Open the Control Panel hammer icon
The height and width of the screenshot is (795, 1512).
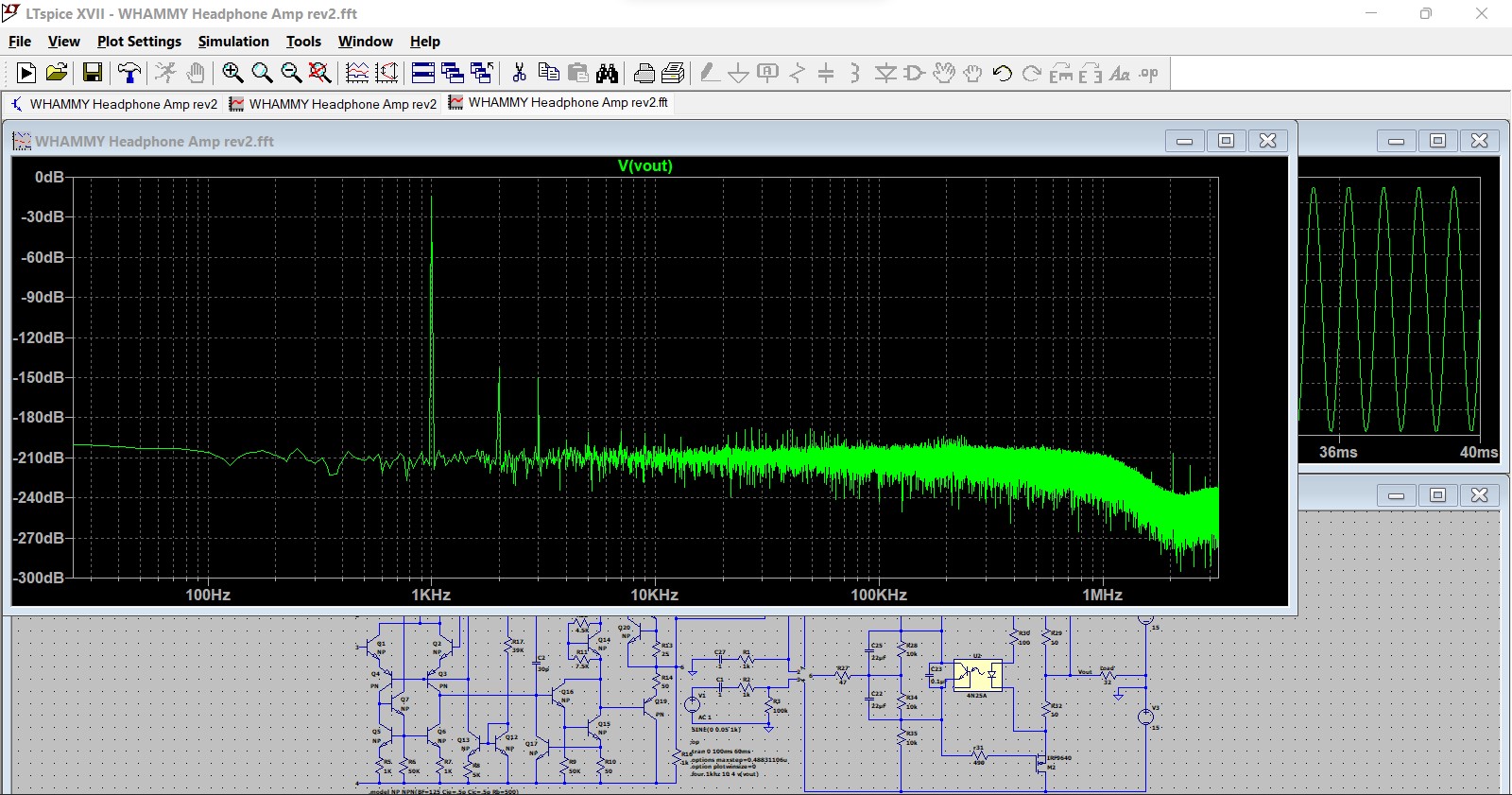(x=129, y=73)
